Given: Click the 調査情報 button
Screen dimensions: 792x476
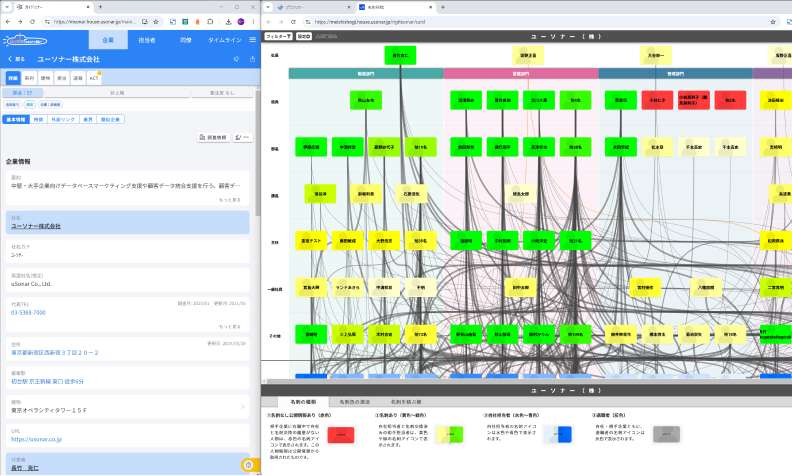Looking at the screenshot, I should pyautogui.click(x=217, y=137).
